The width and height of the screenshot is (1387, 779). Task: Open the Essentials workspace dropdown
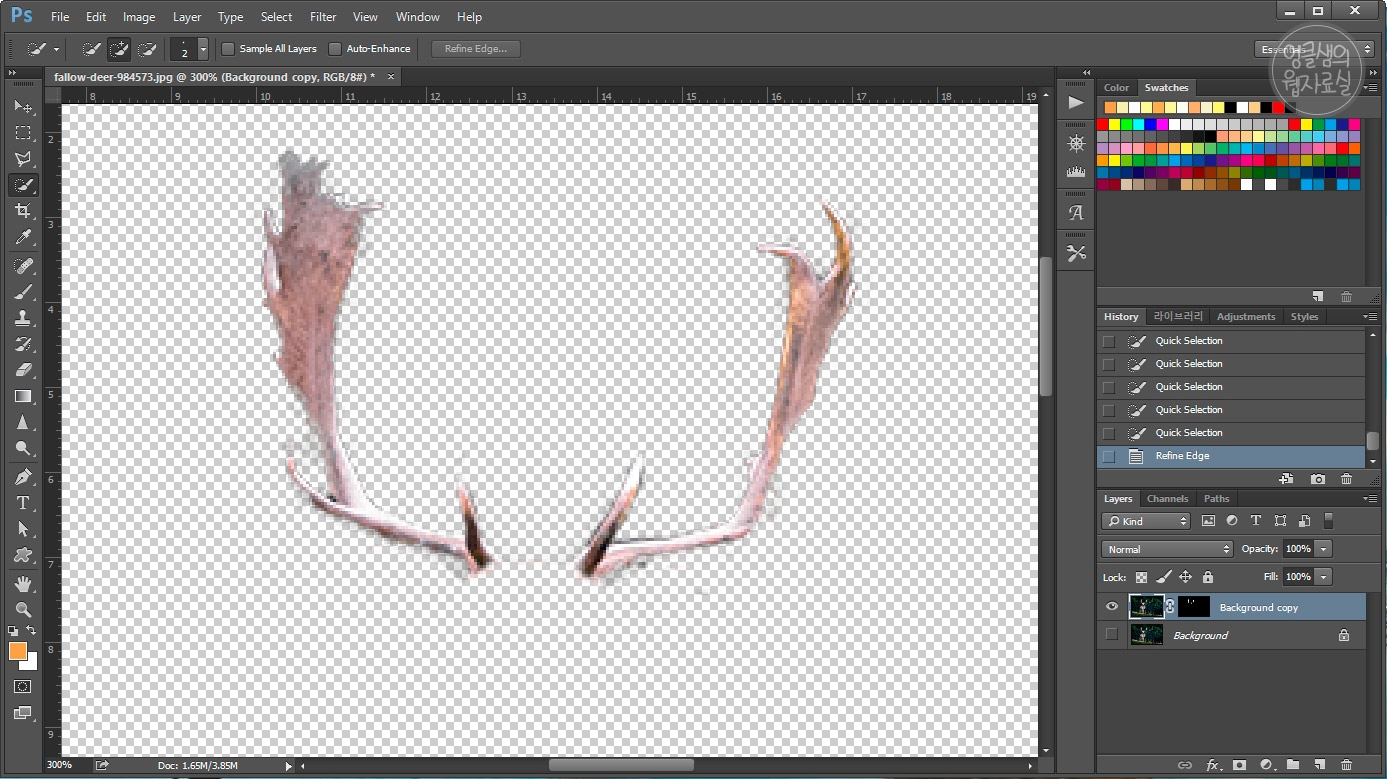pos(1314,49)
